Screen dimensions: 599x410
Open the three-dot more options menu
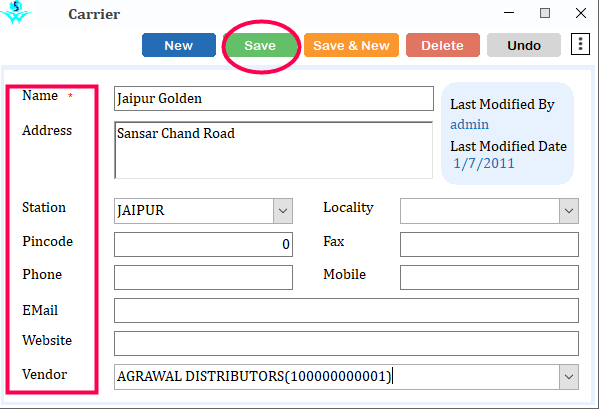tap(580, 44)
